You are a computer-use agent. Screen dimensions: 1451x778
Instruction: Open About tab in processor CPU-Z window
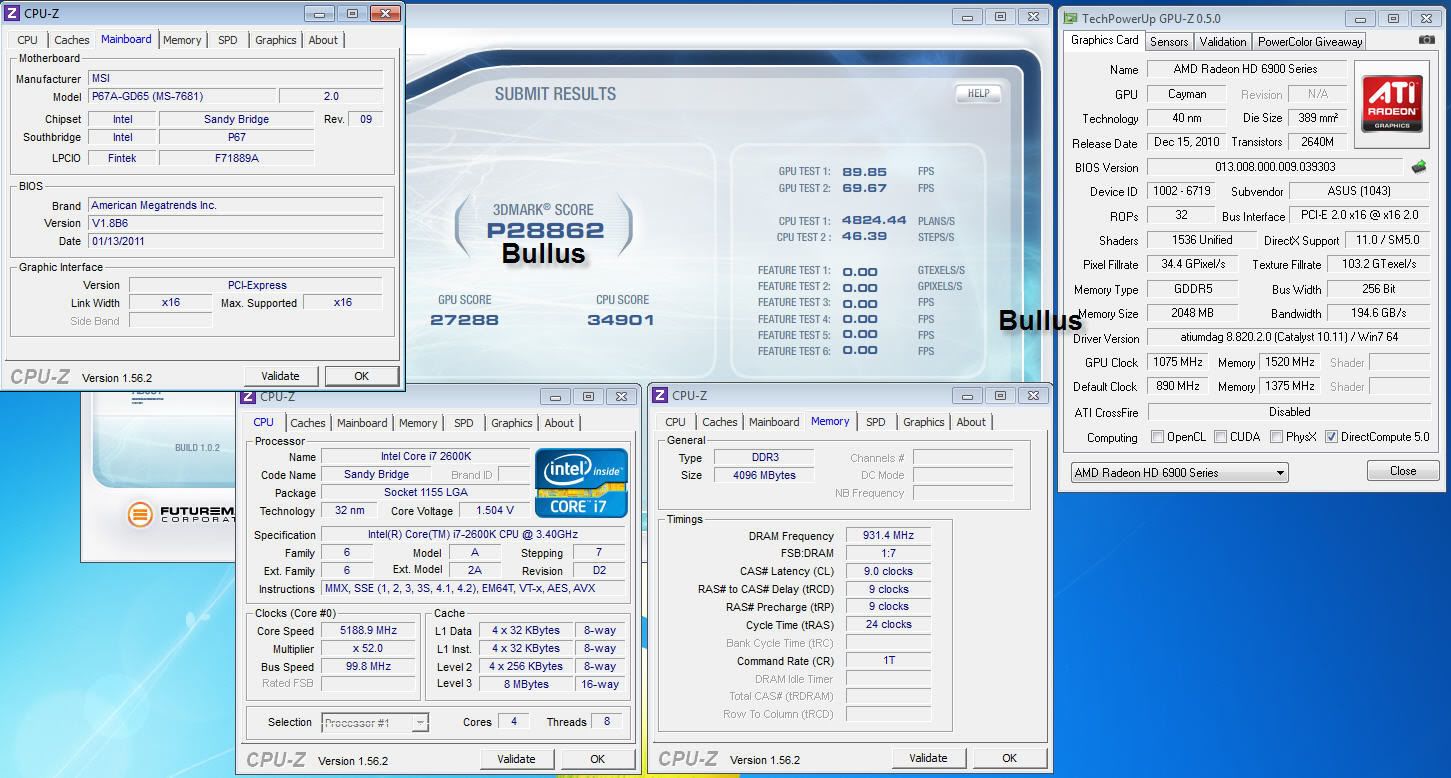559,423
